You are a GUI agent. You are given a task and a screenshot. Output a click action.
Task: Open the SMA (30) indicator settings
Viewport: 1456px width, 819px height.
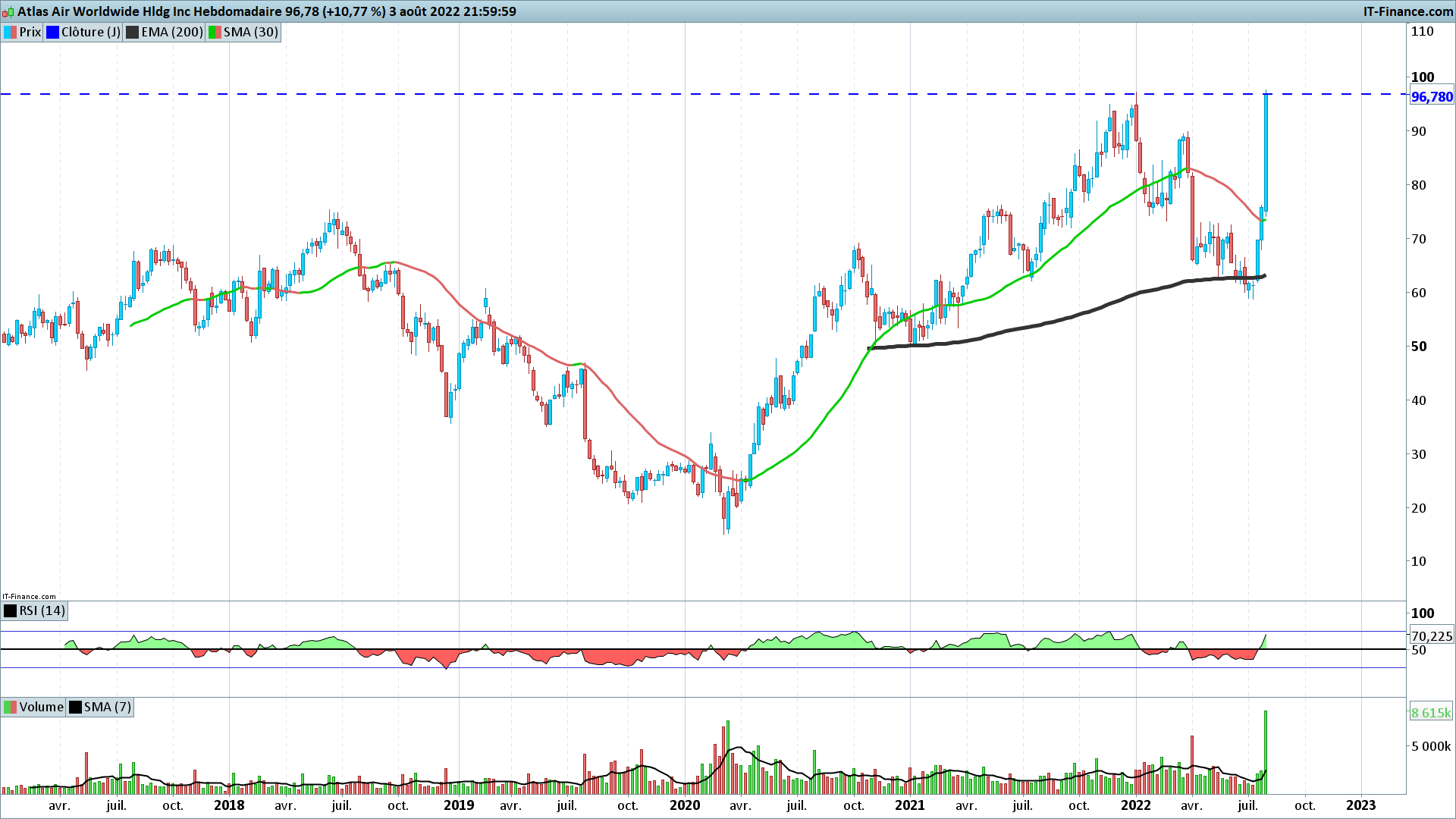[x=251, y=33]
